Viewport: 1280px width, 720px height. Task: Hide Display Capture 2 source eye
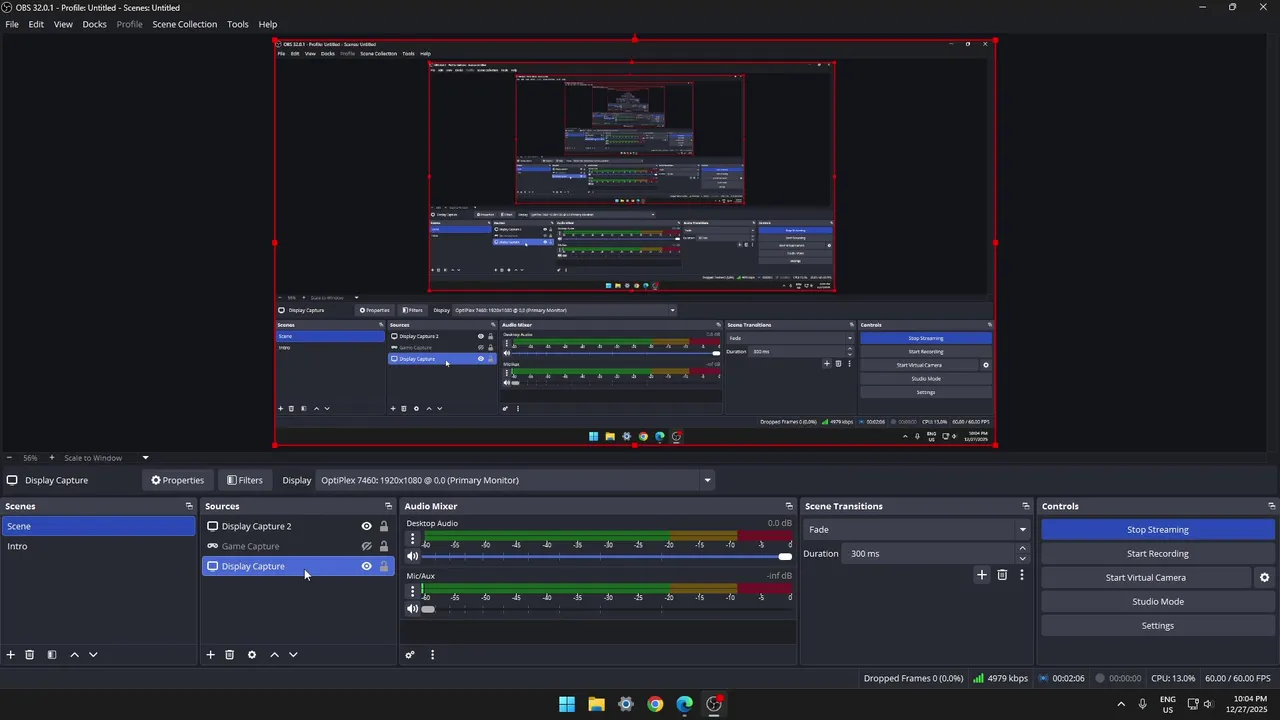366,526
